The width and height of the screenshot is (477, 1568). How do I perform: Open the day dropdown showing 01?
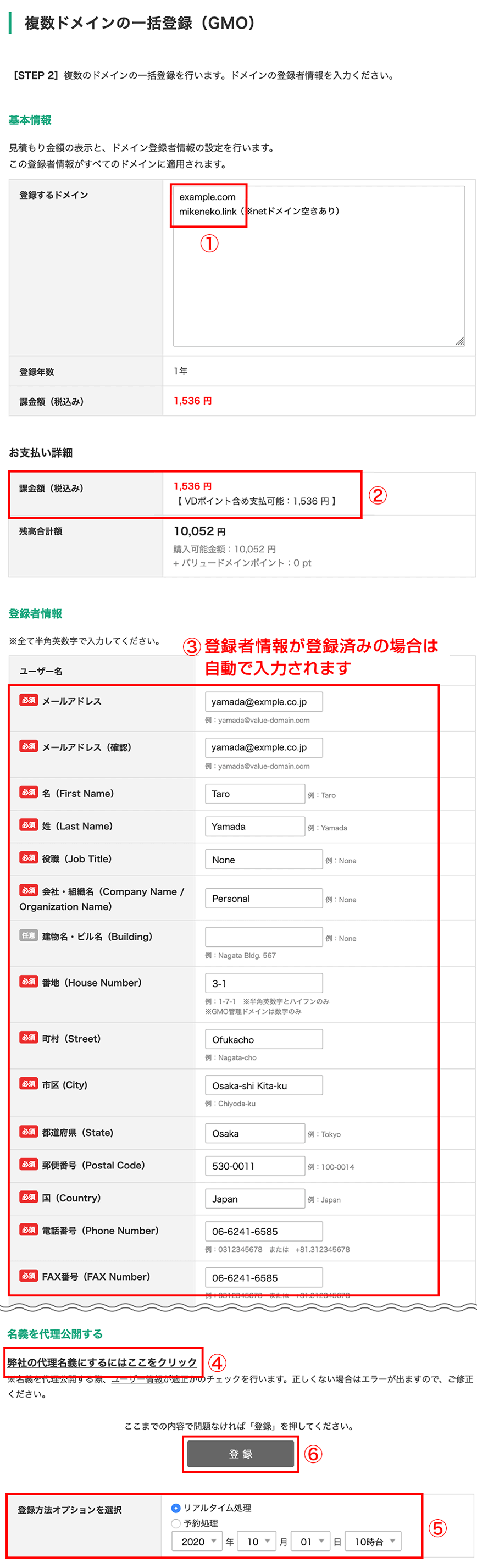(x=310, y=1542)
